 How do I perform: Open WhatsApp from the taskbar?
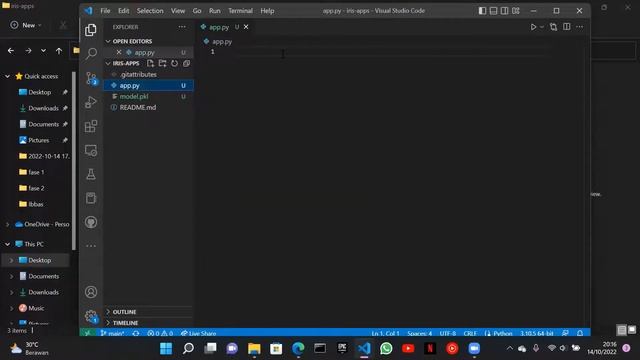(x=386, y=349)
